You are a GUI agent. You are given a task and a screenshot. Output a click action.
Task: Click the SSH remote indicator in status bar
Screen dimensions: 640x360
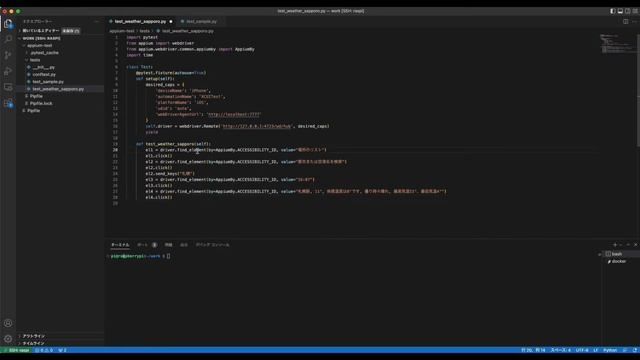16,350
